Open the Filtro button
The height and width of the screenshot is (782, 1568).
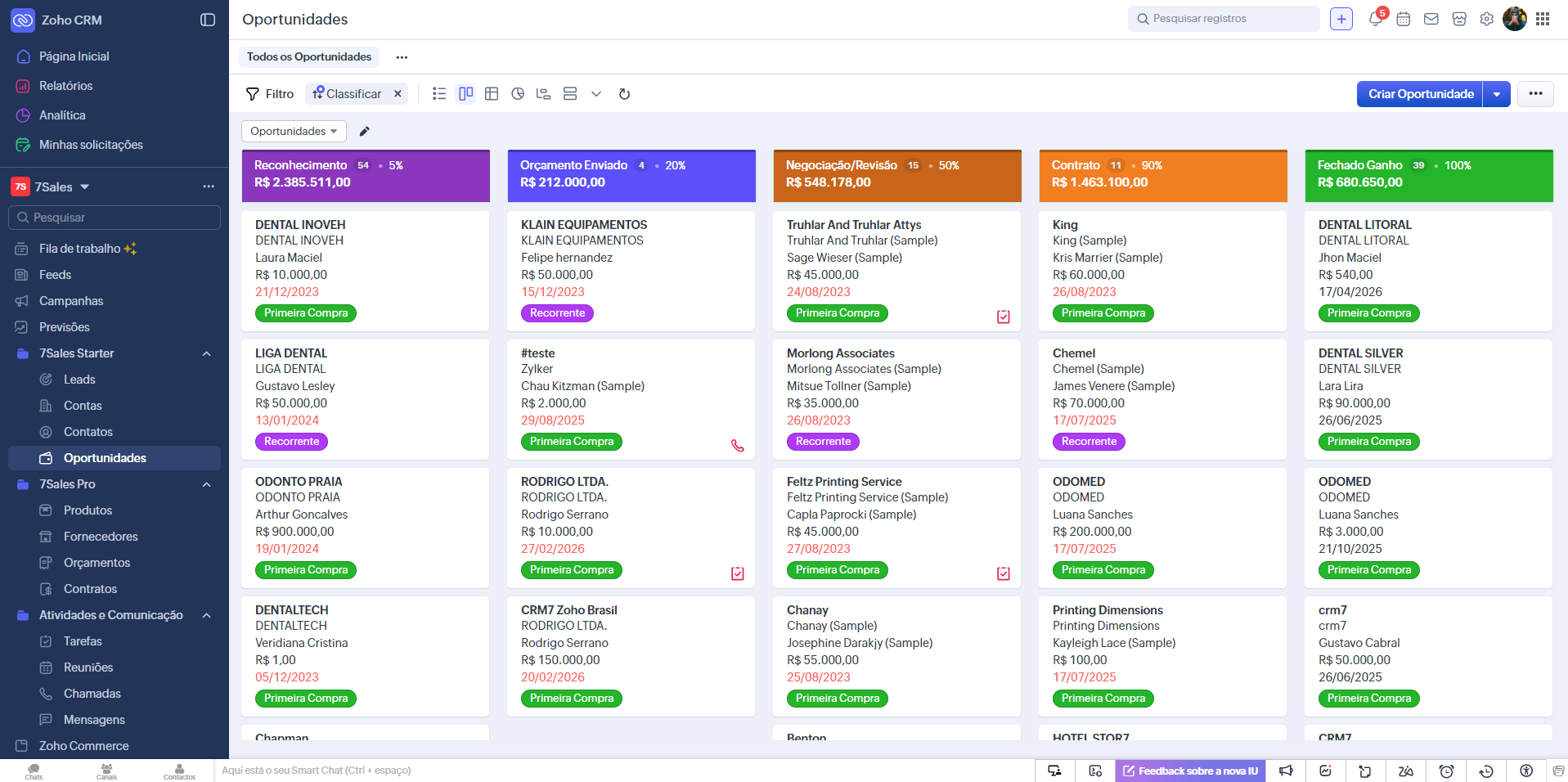[270, 94]
